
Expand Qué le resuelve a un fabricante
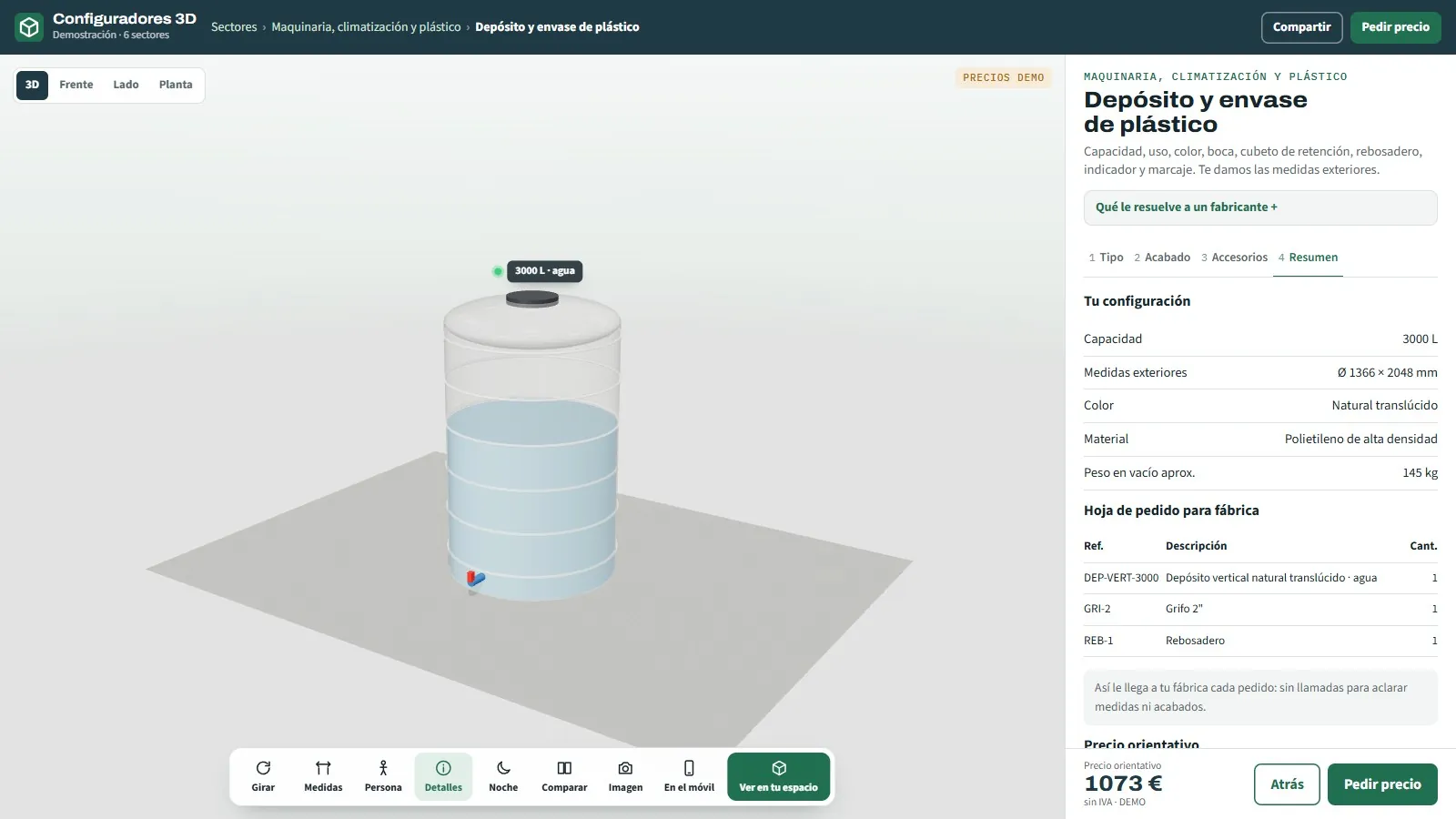point(1260,207)
